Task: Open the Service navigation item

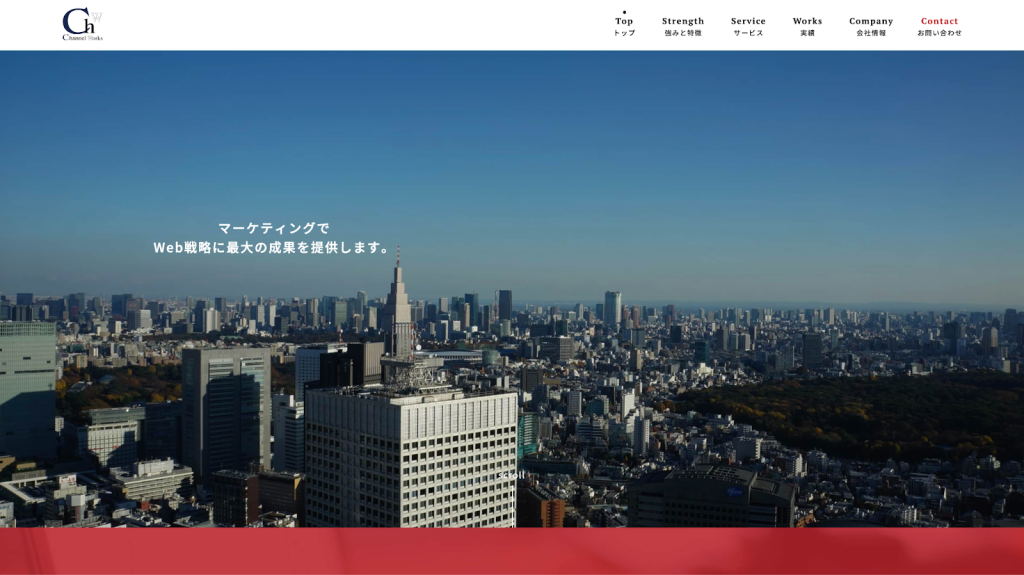Action: point(748,21)
